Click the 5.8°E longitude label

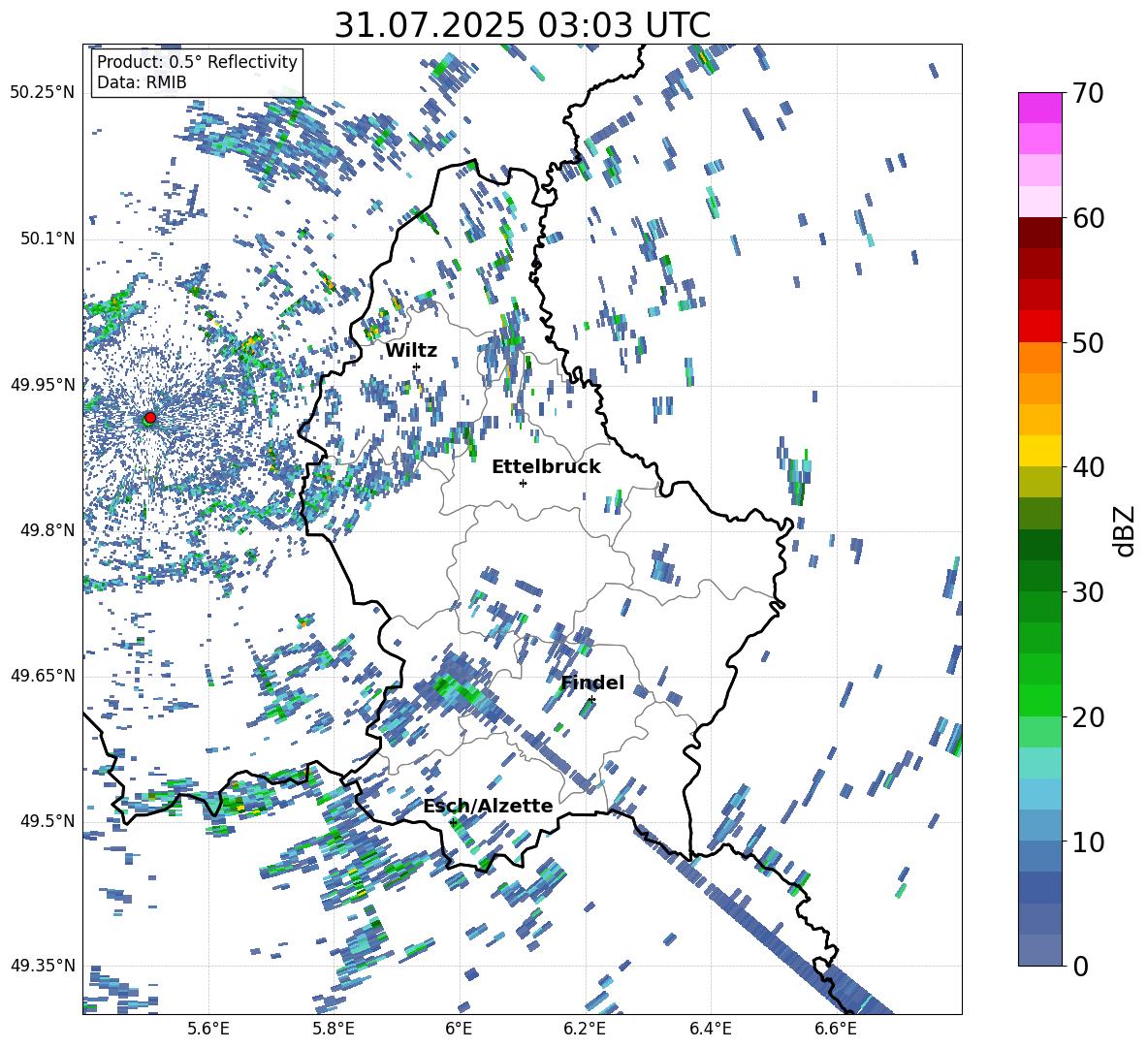tap(334, 1029)
